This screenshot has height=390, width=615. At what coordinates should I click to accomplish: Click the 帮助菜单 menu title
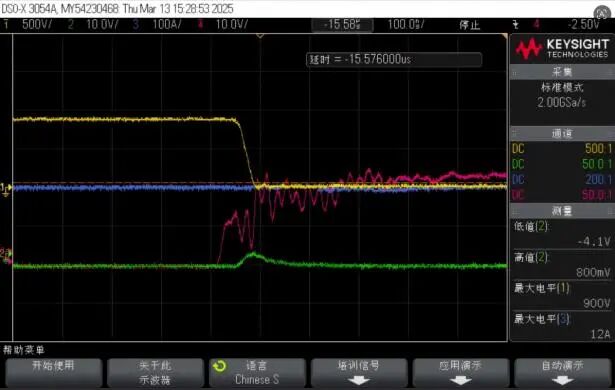click(24, 350)
